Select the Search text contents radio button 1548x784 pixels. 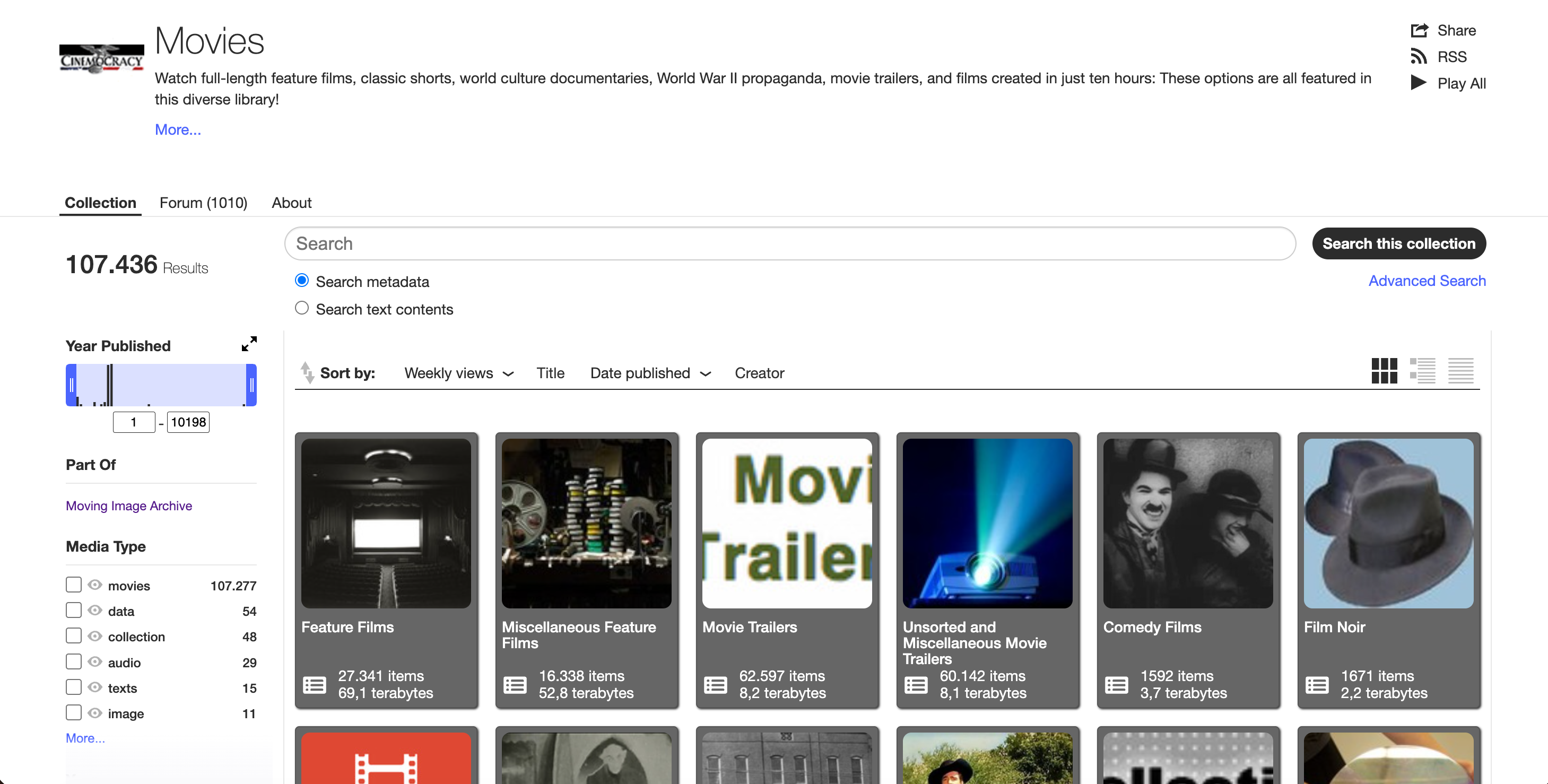coord(302,308)
